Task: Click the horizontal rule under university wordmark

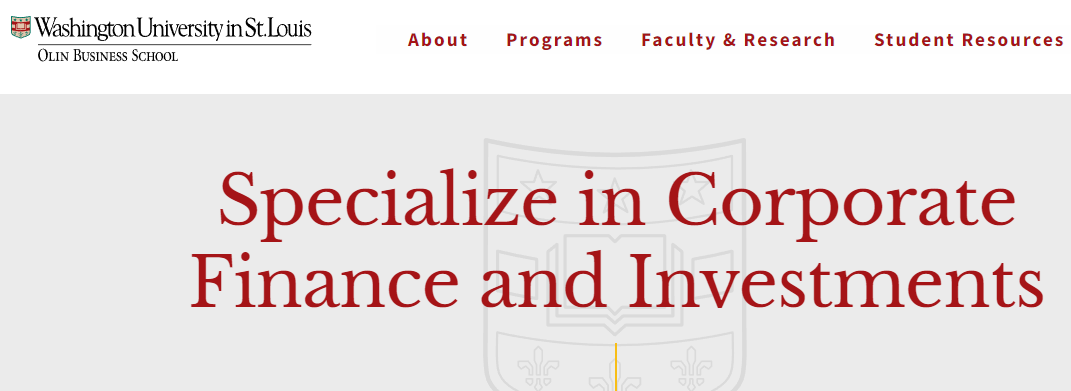Action: click(174, 44)
